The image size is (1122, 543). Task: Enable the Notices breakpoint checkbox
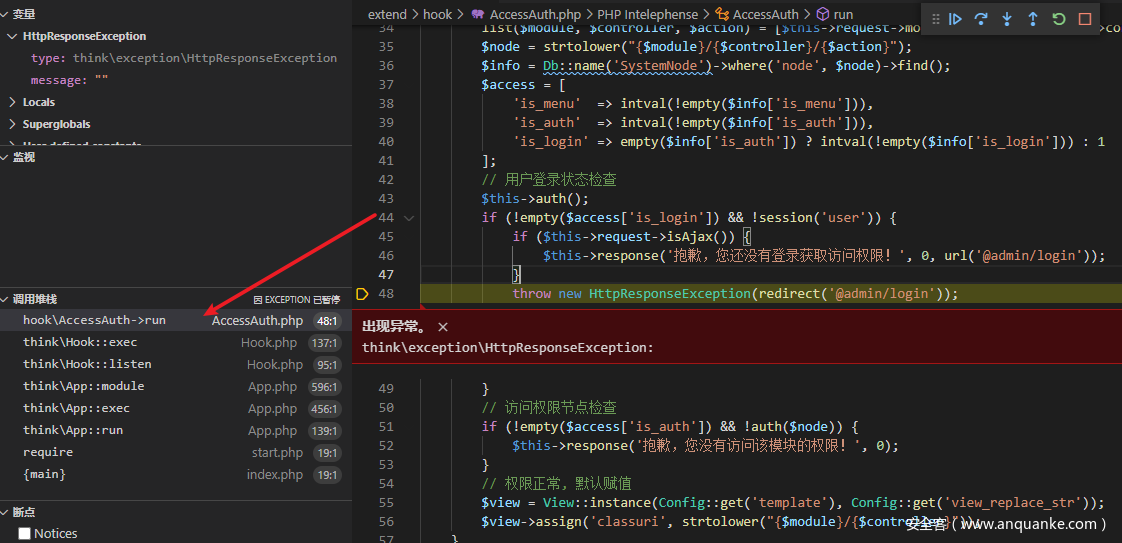click(x=25, y=534)
